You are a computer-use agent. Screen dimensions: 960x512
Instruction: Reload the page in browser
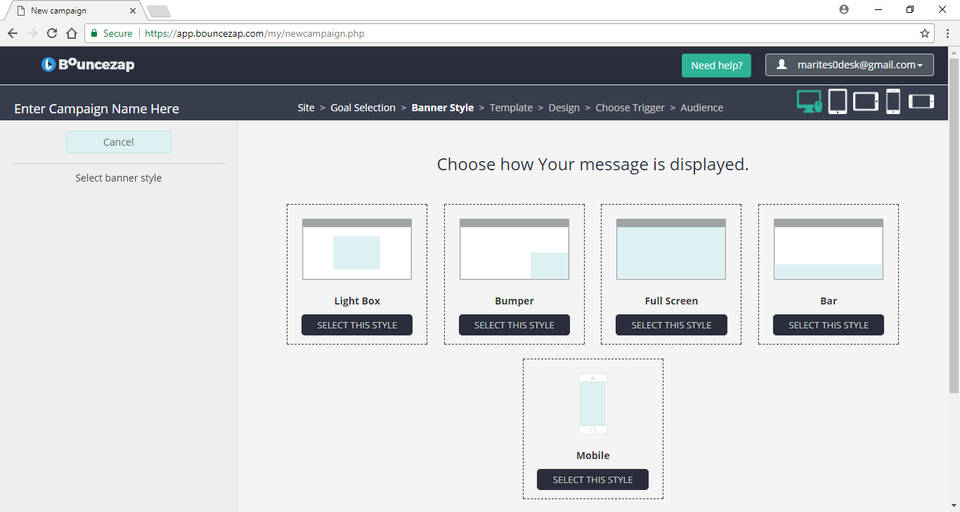(52, 33)
